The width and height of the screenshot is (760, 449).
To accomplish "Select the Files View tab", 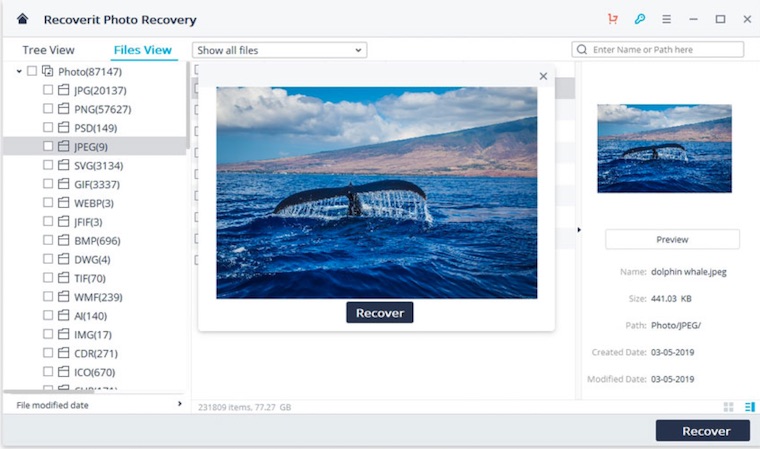I will tap(142, 50).
